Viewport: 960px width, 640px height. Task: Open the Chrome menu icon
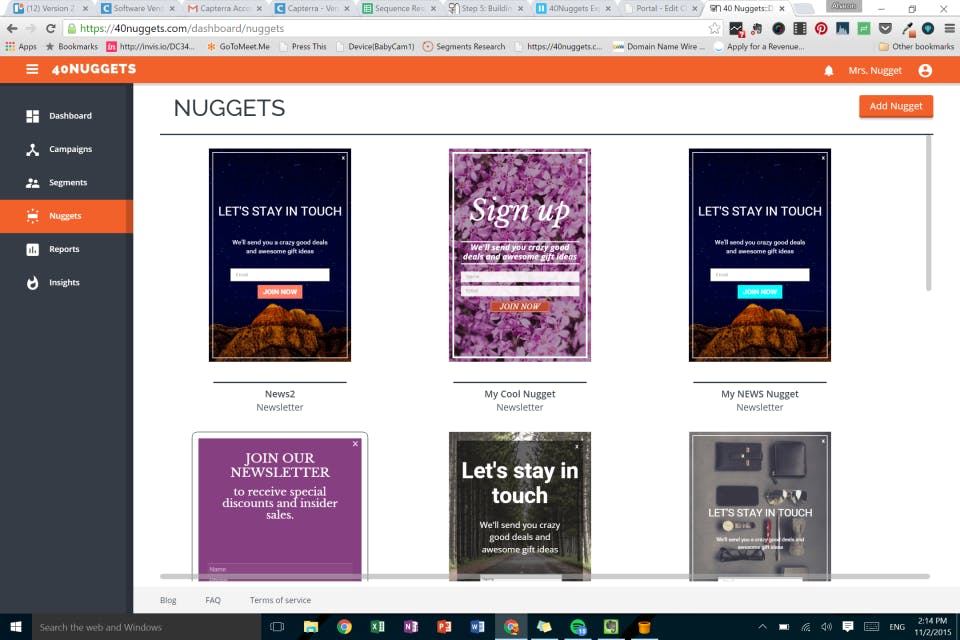coord(950,28)
